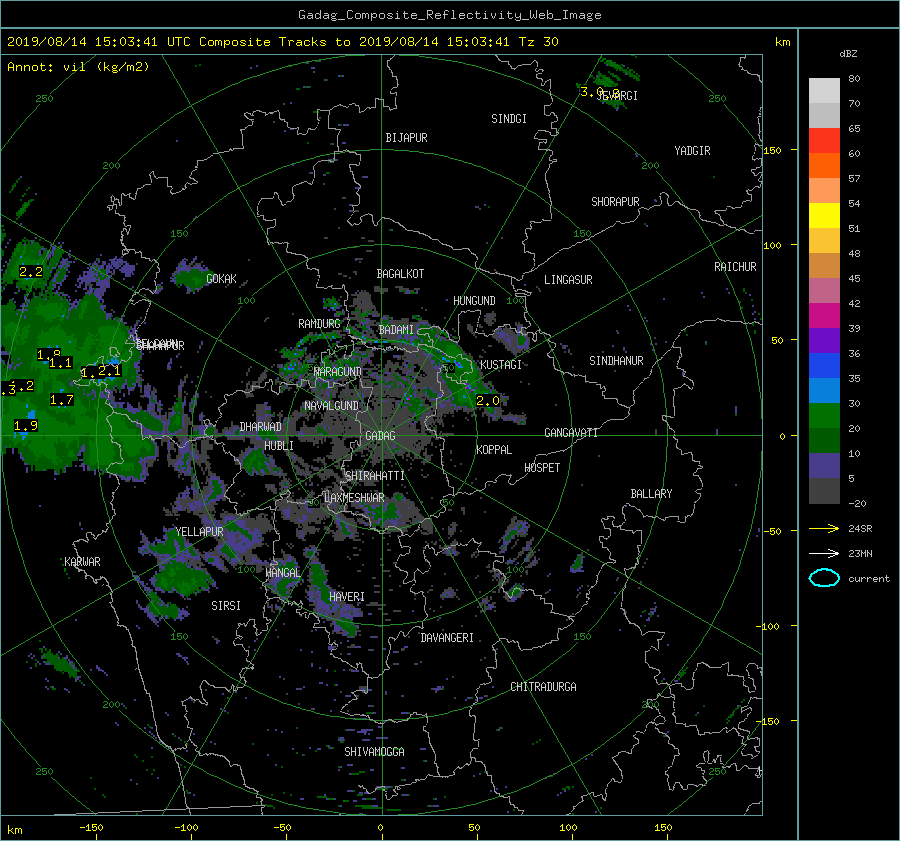Click the HAVERI city label
Viewport: 900px width, 841px height.
(x=347, y=598)
